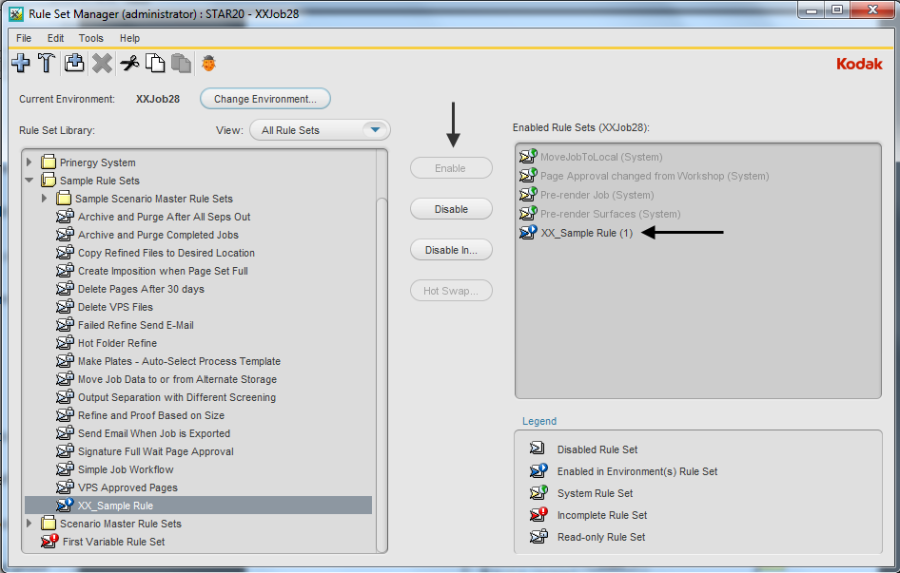The width and height of the screenshot is (900, 573).
Task: Click Enabled in Environment(s) Rule Set legend icon
Action: click(538, 471)
